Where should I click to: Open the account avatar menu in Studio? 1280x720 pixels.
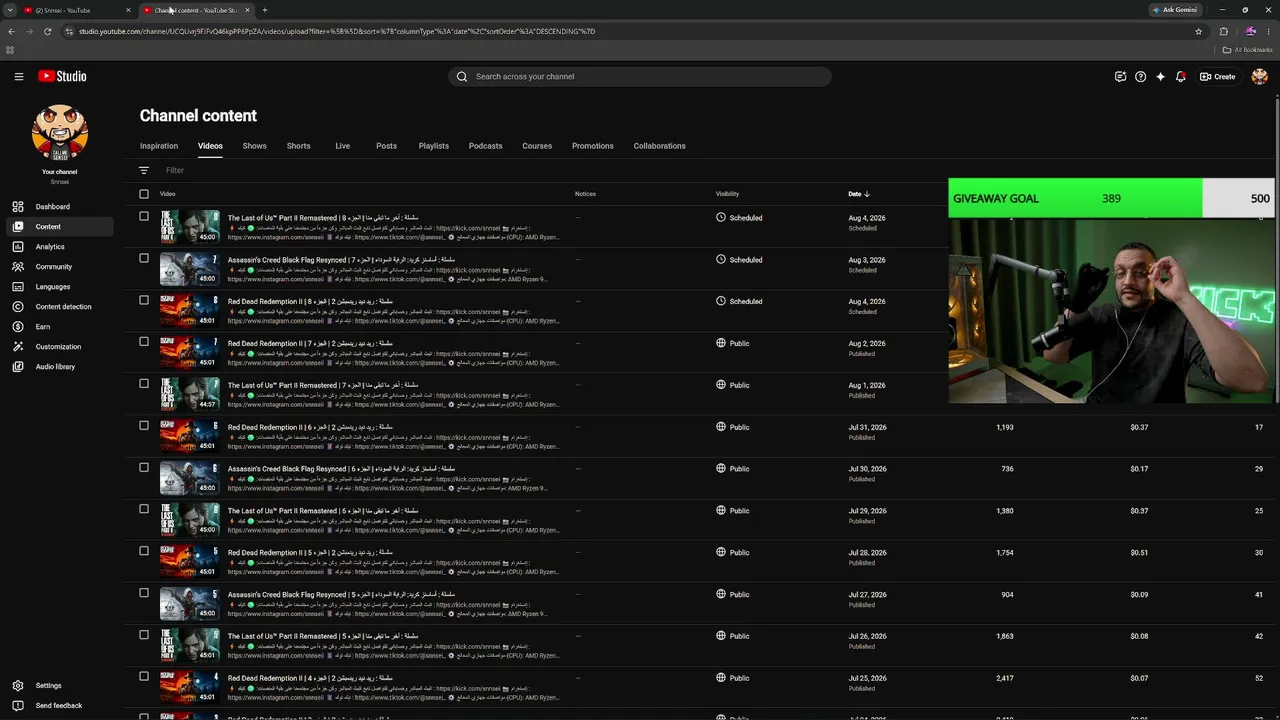(1259, 76)
